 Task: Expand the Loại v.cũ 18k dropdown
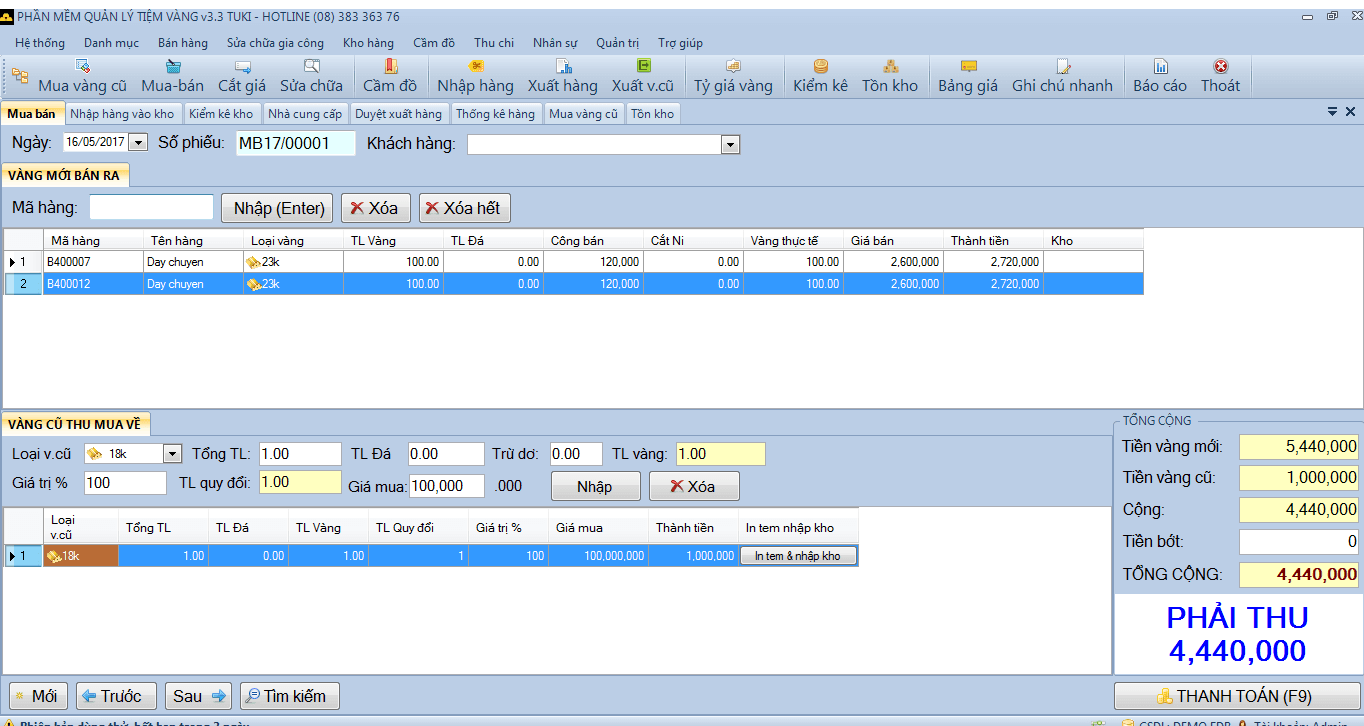[172, 454]
